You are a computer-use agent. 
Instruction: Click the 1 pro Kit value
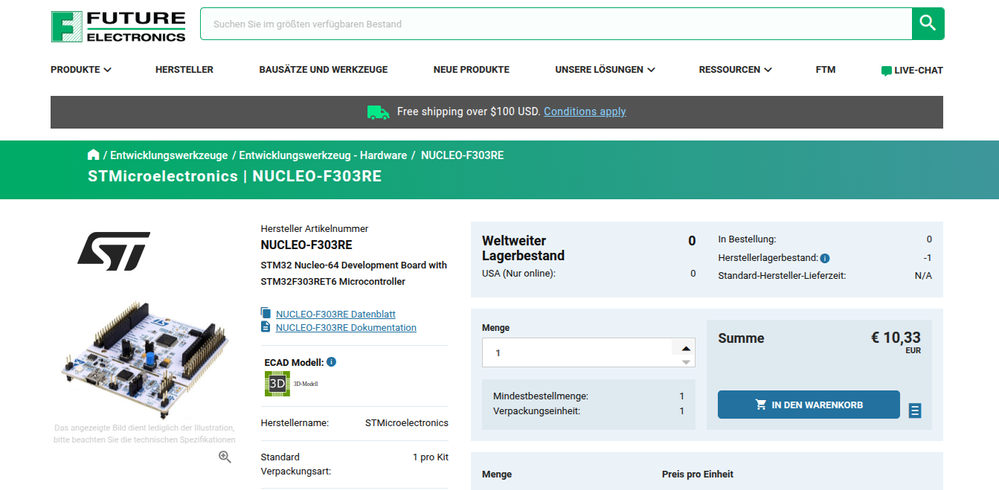click(x=430, y=457)
